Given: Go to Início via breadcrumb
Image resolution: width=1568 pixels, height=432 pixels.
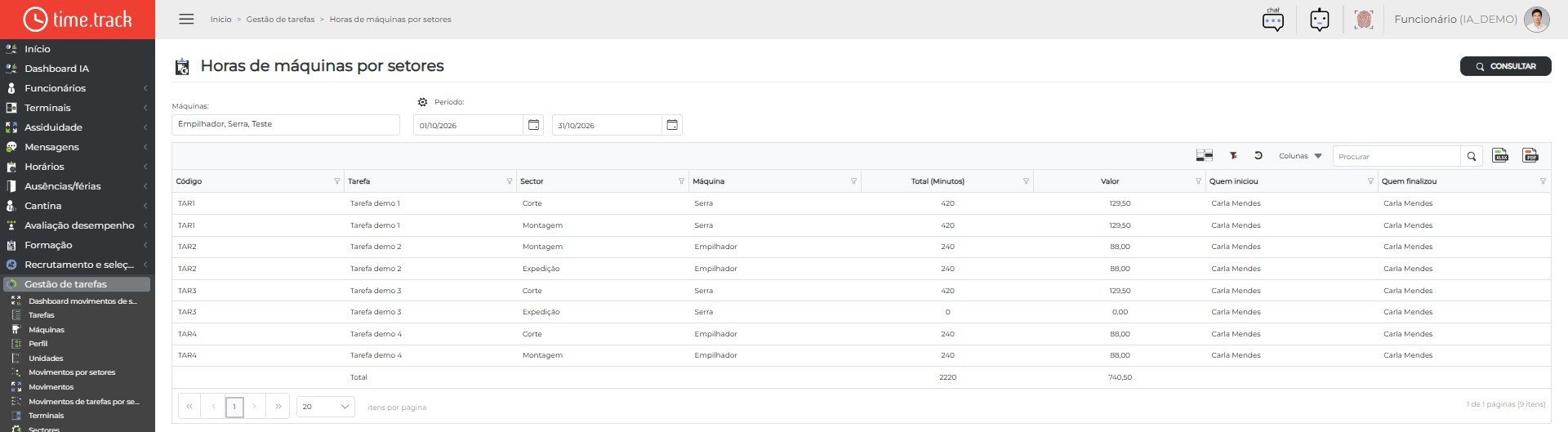Looking at the screenshot, I should tap(220, 20).
